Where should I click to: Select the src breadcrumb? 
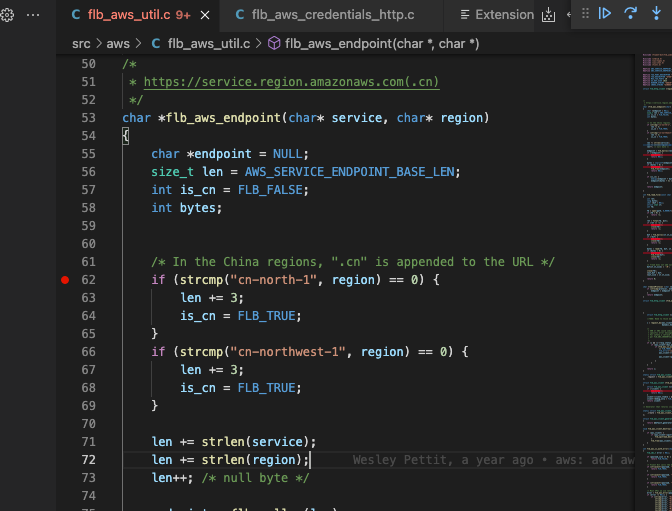coord(81,44)
